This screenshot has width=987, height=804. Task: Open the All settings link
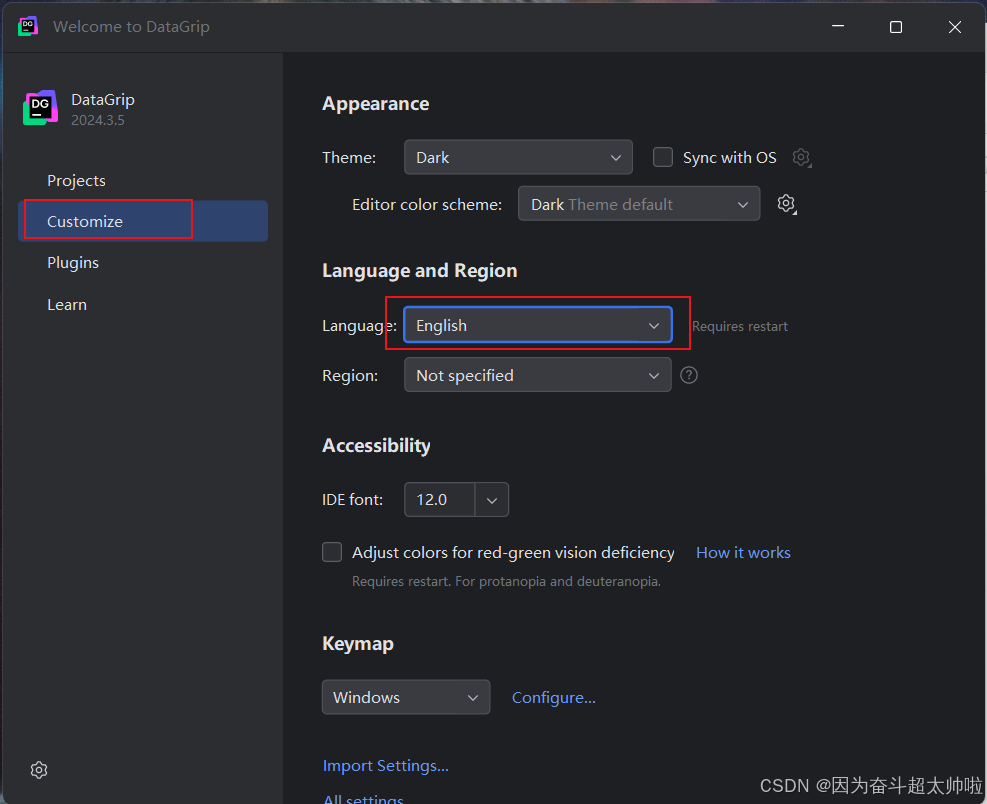(363, 798)
